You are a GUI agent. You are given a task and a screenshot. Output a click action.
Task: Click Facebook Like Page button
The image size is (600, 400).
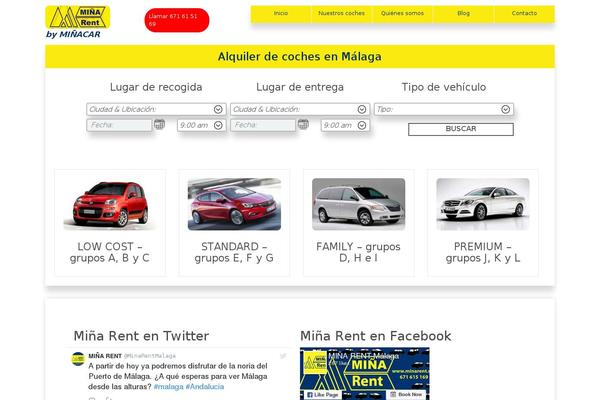322,395
